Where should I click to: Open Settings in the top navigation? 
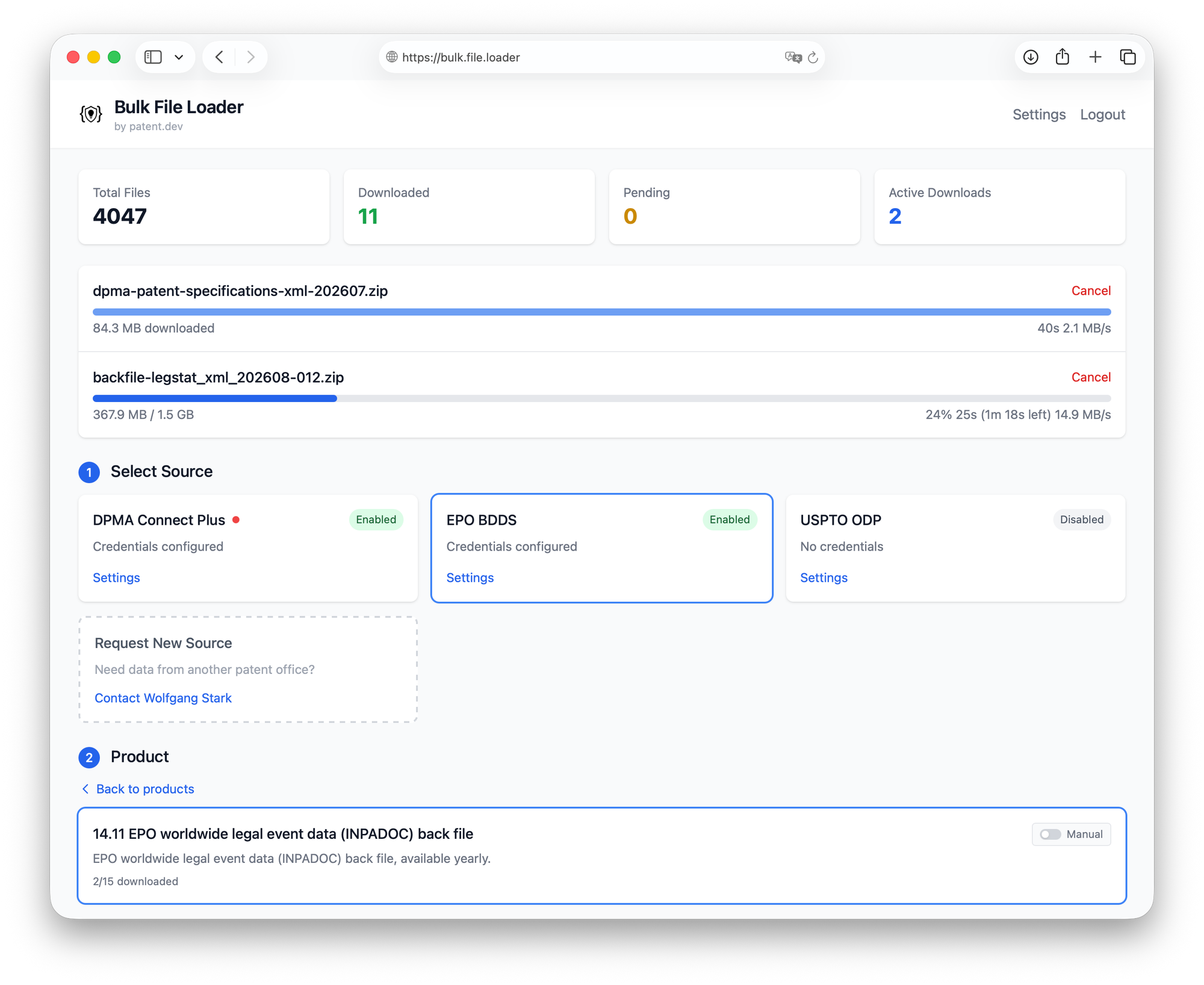point(1038,114)
